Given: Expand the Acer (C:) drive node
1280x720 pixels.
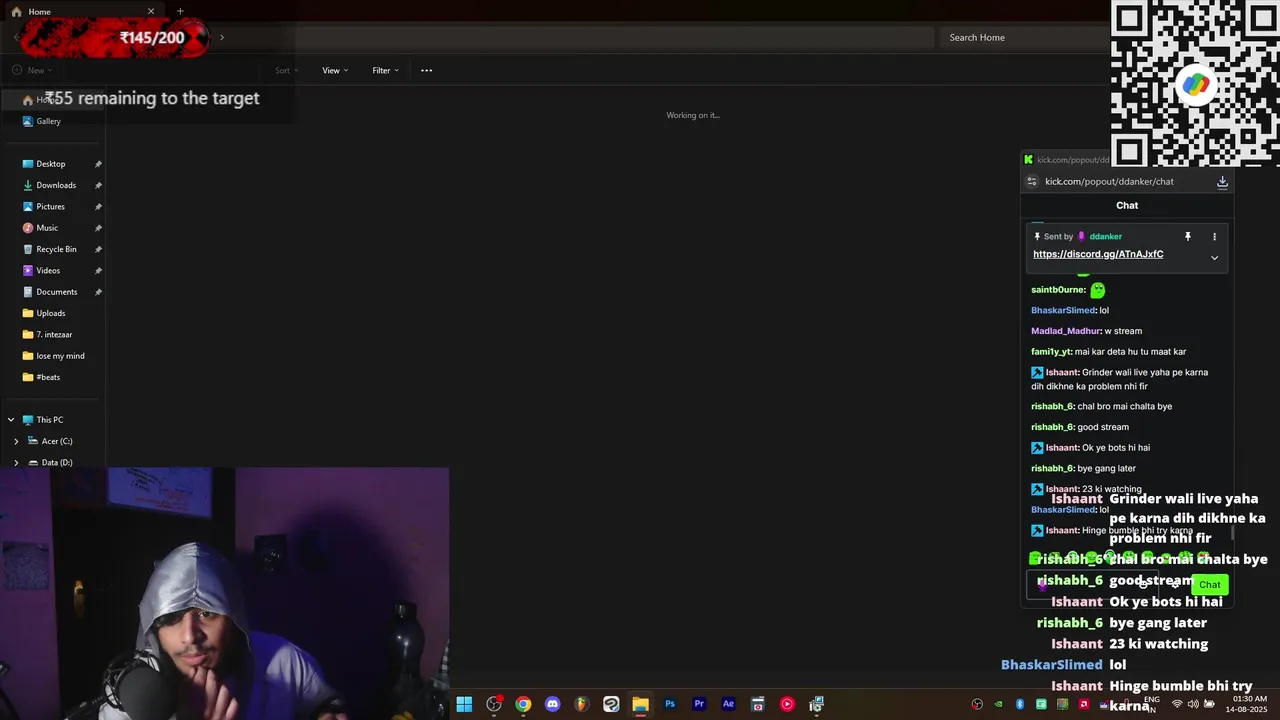Looking at the screenshot, I should click(16, 441).
